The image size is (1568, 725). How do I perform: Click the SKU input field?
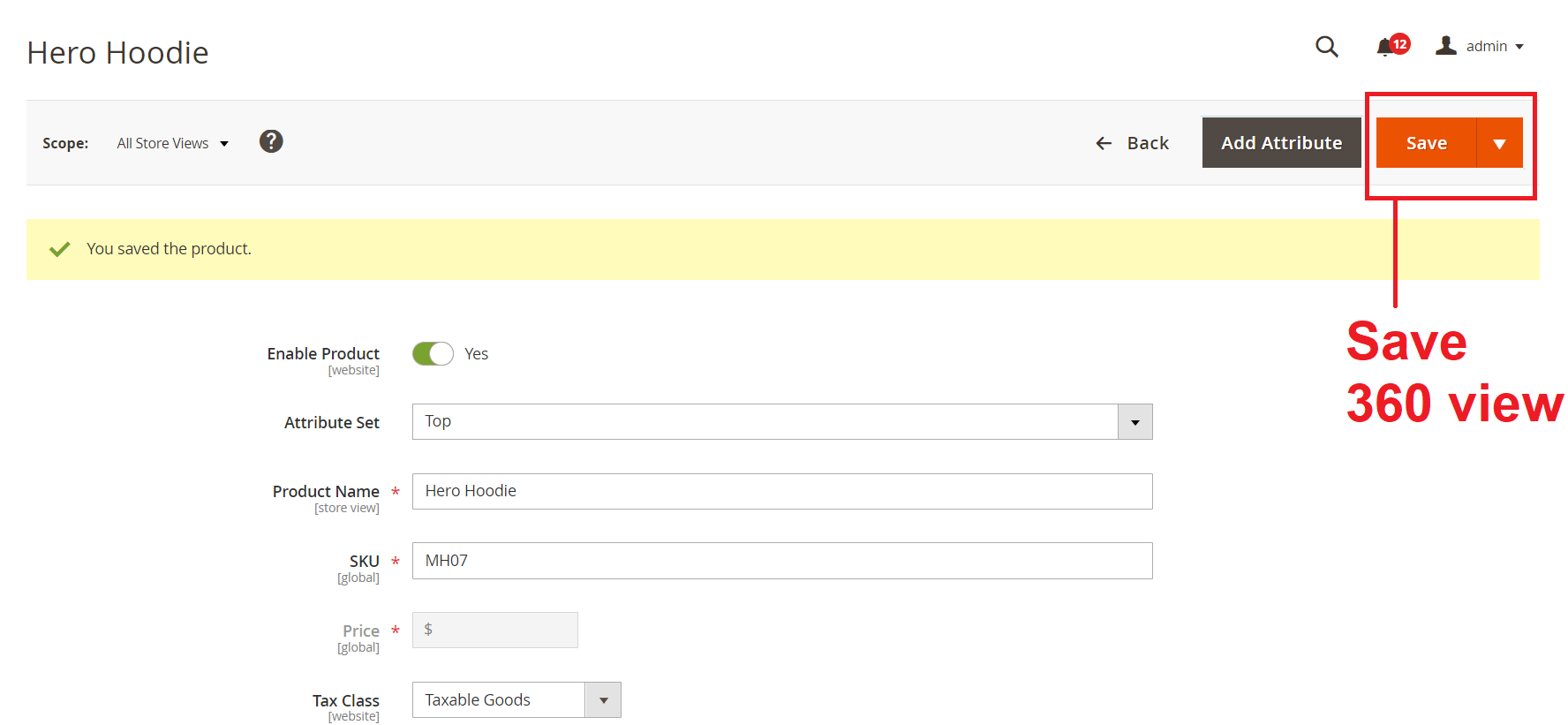pos(781,561)
